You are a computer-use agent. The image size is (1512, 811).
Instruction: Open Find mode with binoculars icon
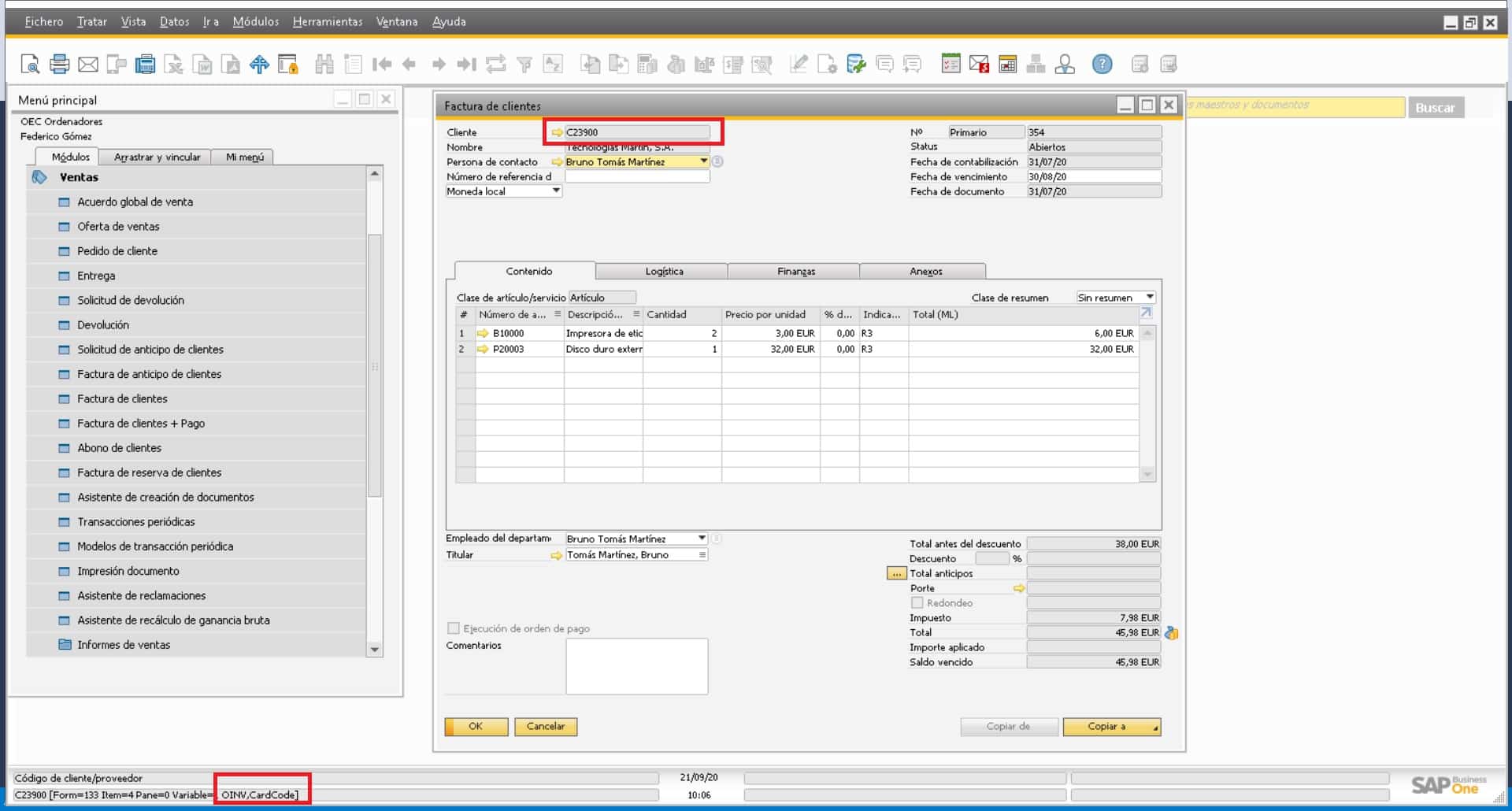(324, 65)
